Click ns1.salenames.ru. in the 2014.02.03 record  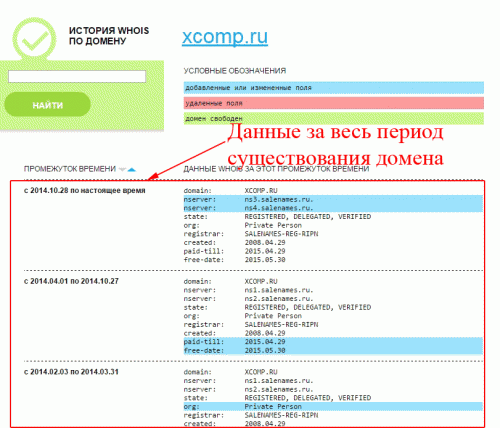pos(279,381)
